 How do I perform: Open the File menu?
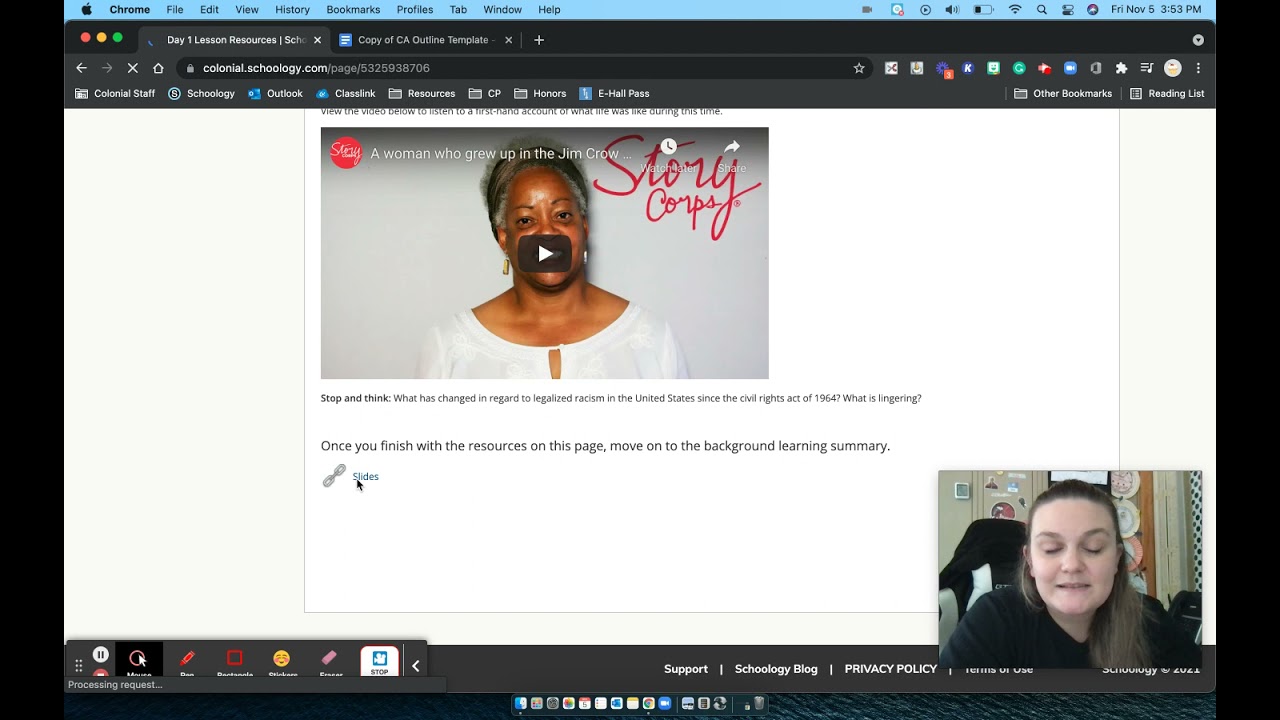[175, 9]
